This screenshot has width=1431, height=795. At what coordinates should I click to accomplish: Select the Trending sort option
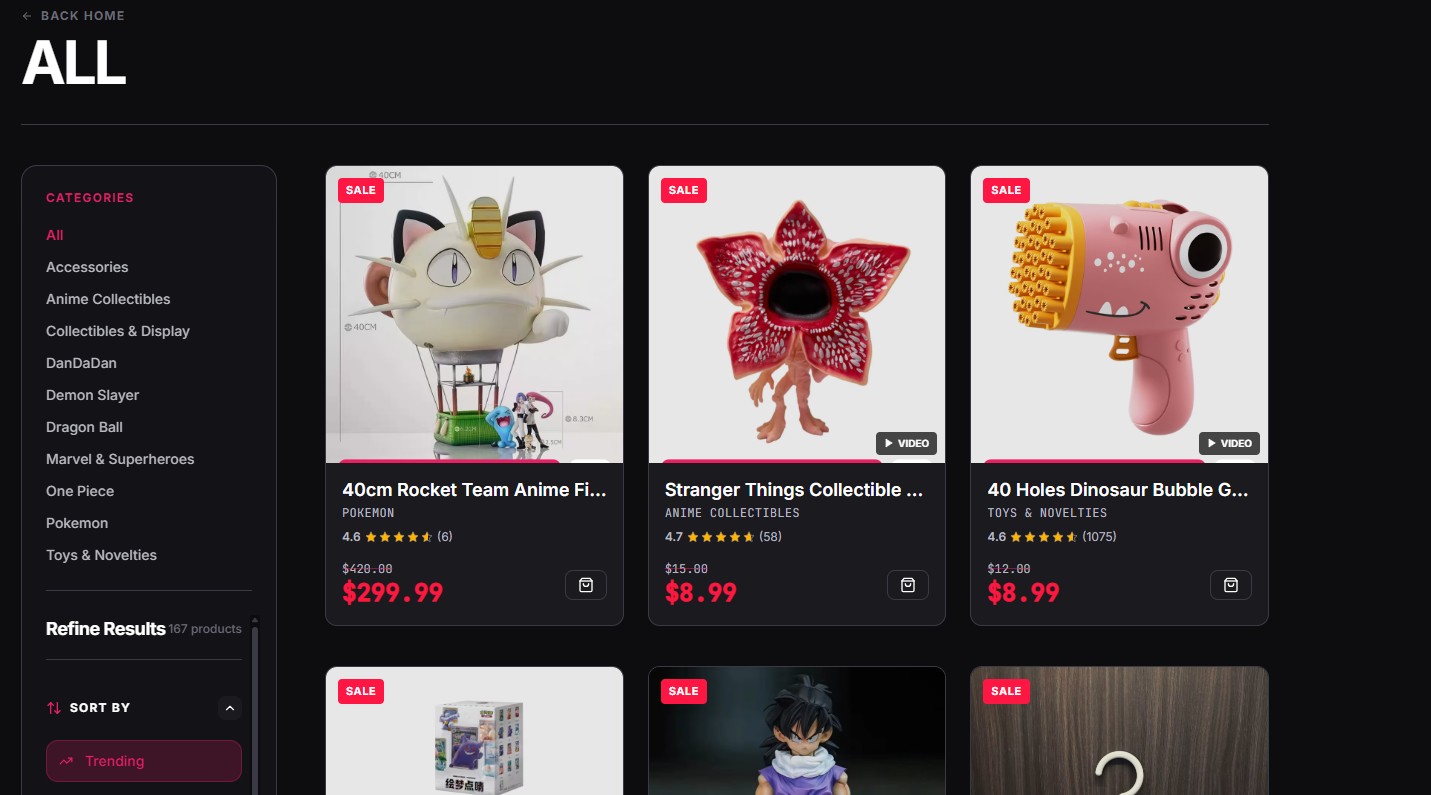coord(144,761)
